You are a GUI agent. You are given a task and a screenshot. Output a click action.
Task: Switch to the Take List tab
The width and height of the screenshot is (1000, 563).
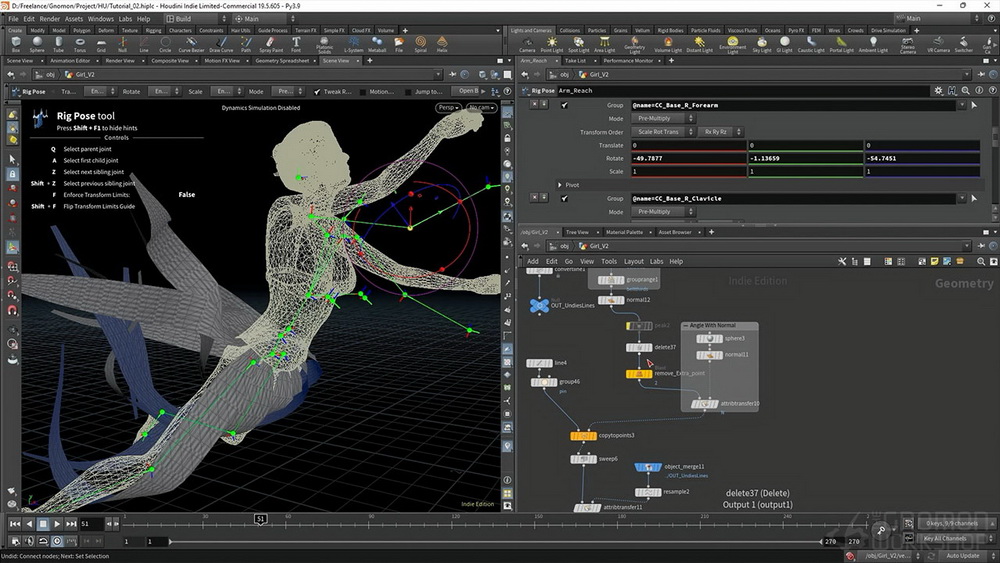(575, 61)
